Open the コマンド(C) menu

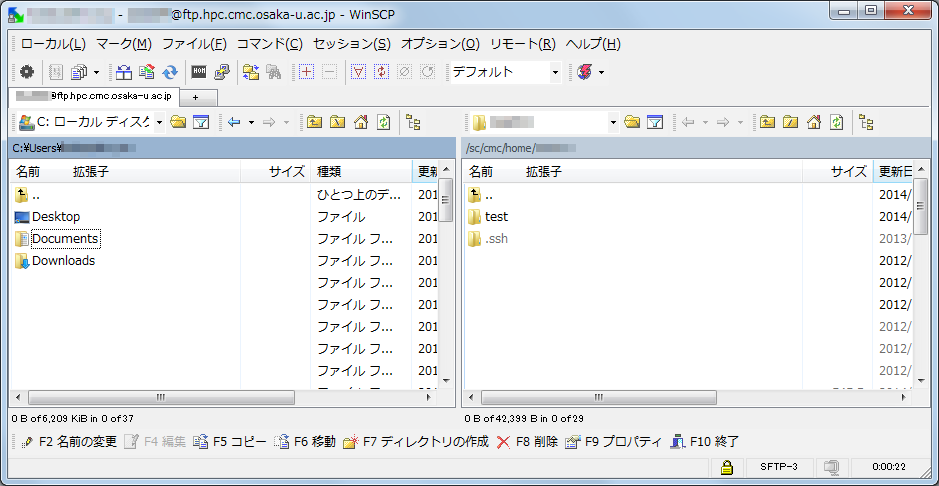coord(269,44)
